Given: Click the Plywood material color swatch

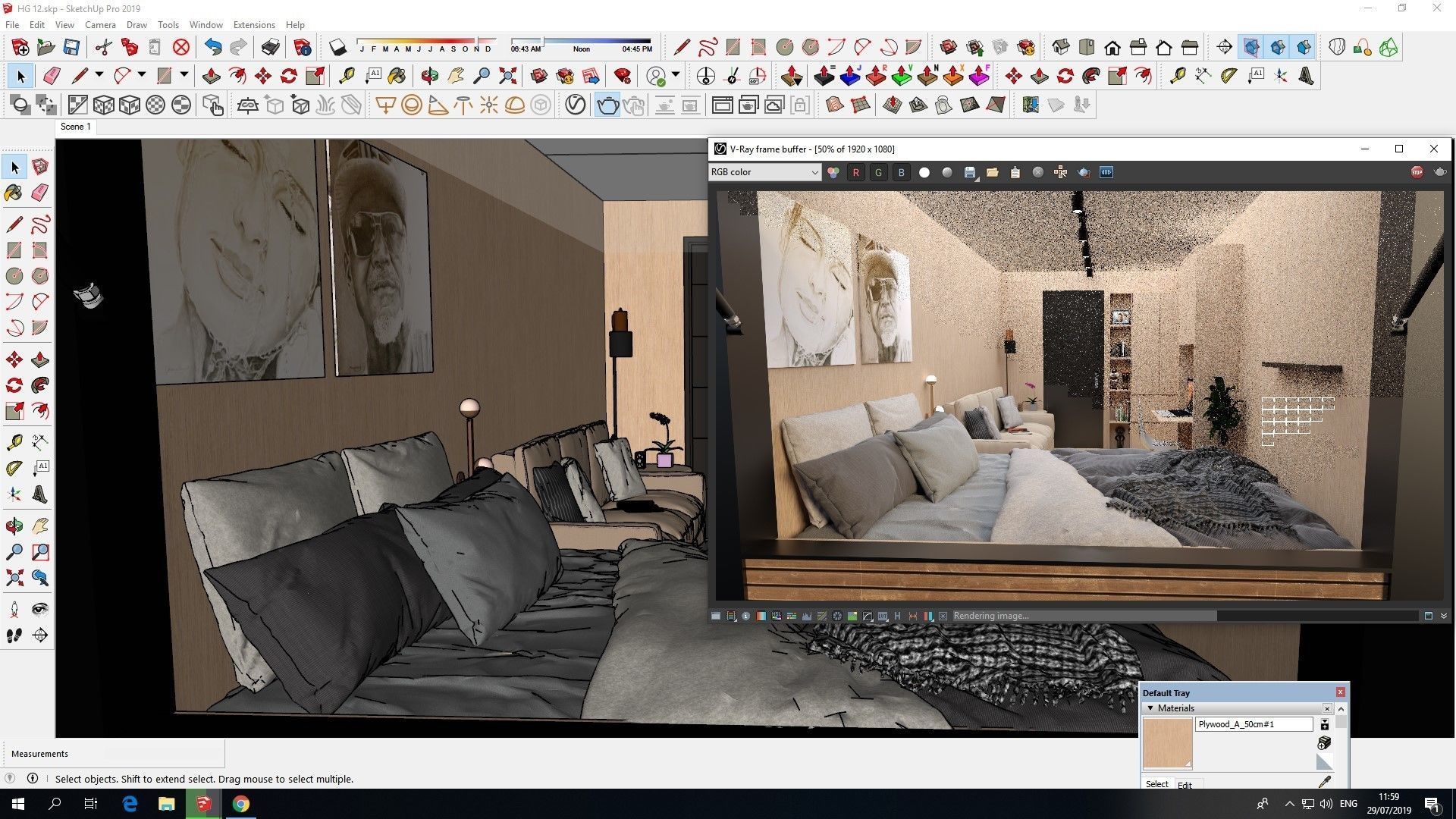Looking at the screenshot, I should click(1166, 743).
